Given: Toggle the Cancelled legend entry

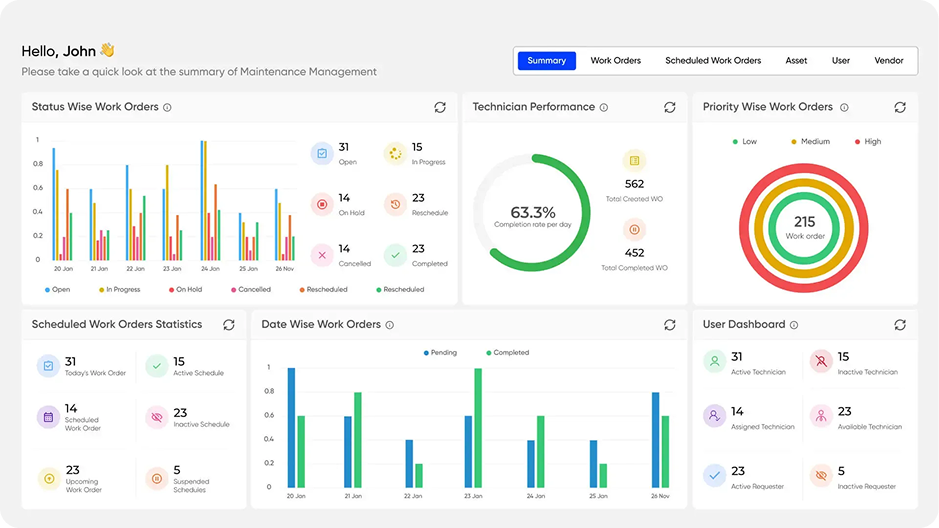Looking at the screenshot, I should click(x=251, y=290).
